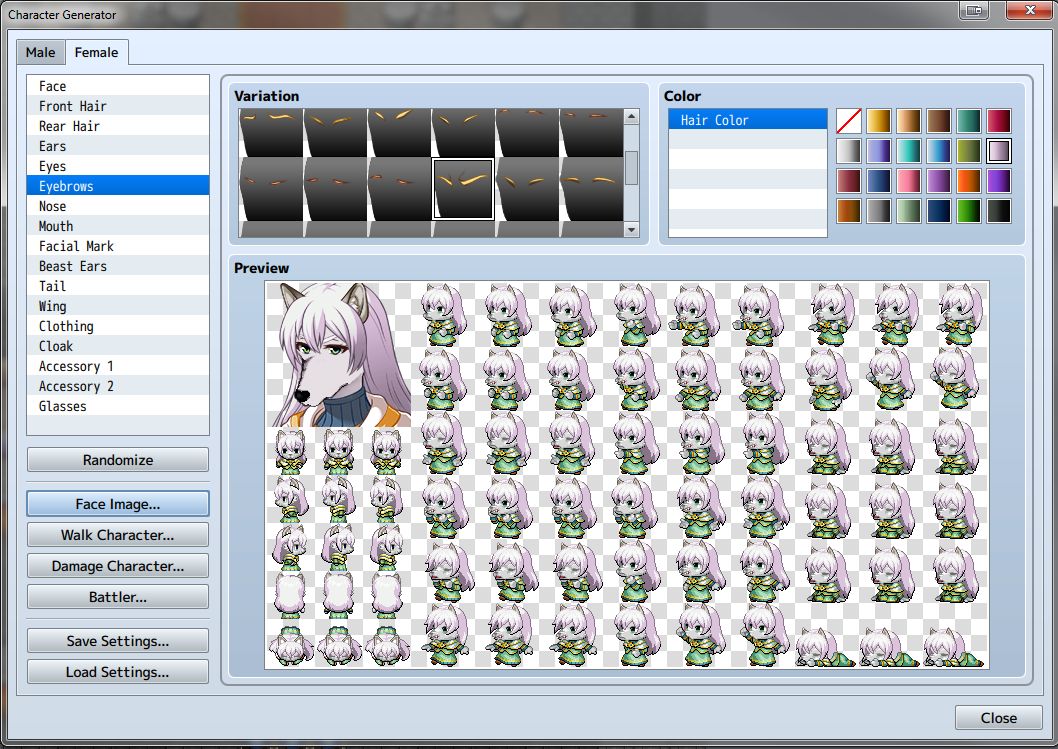This screenshot has width=1058, height=749.
Task: Pick the bright green swatch in bottom row
Action: click(x=968, y=211)
